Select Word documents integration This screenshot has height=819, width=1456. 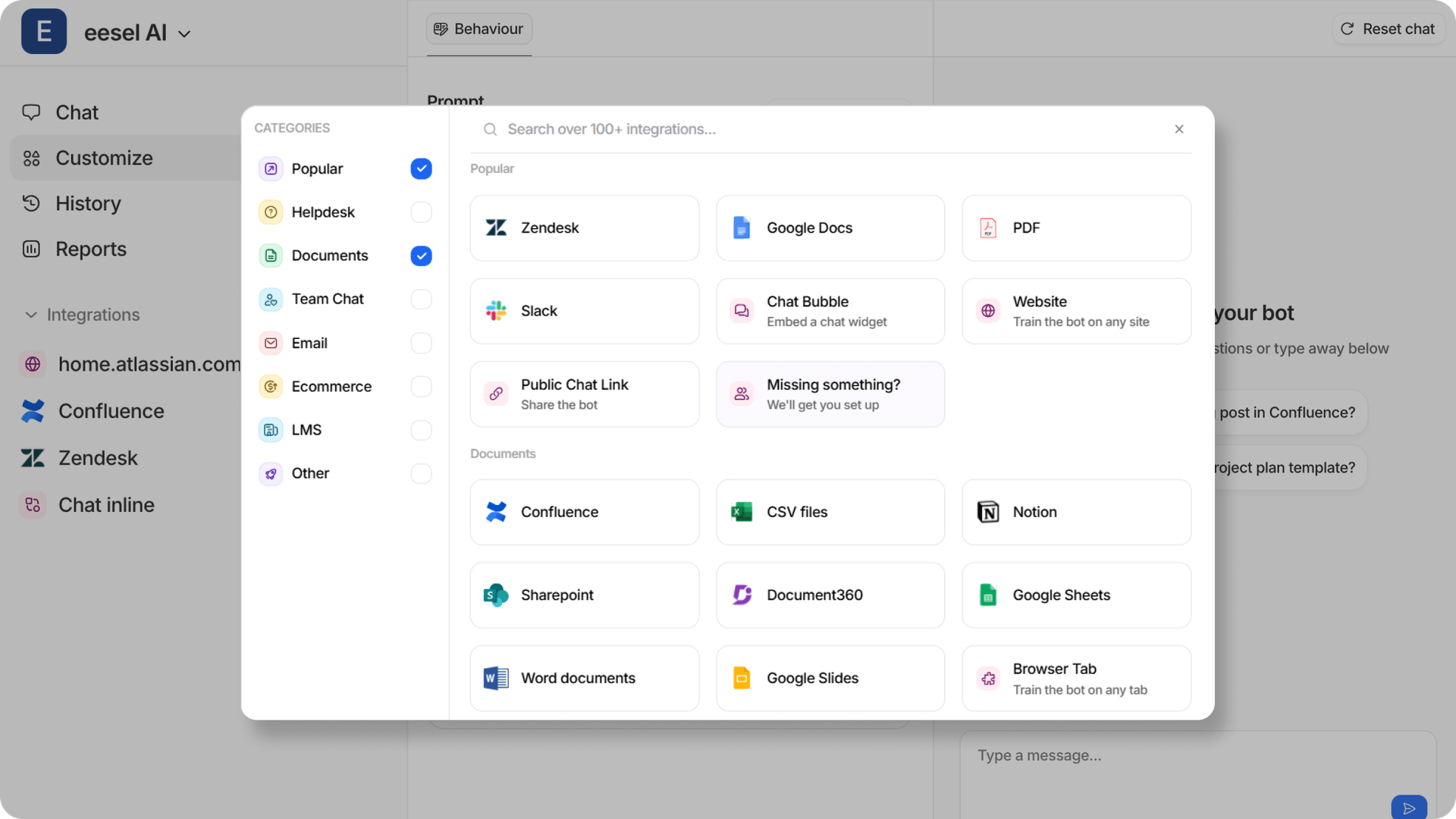(x=584, y=678)
